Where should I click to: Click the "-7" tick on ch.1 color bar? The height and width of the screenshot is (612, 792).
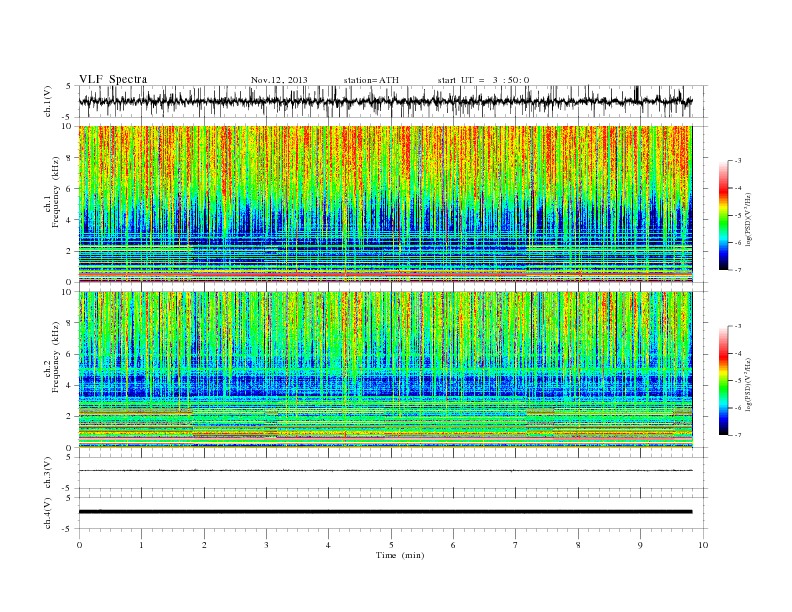[x=738, y=270]
